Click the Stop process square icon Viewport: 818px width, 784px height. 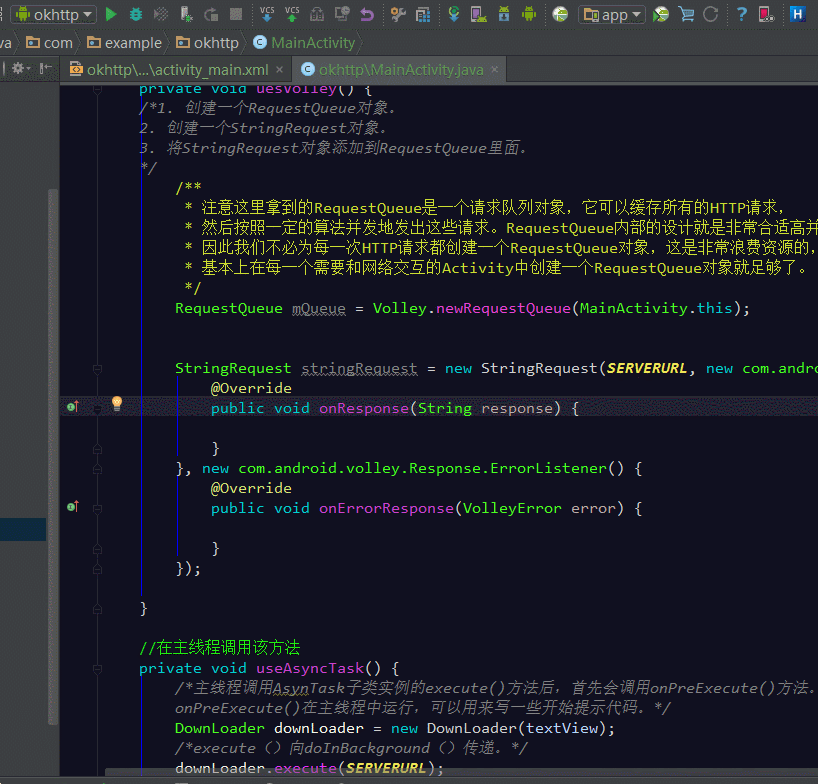coord(236,14)
